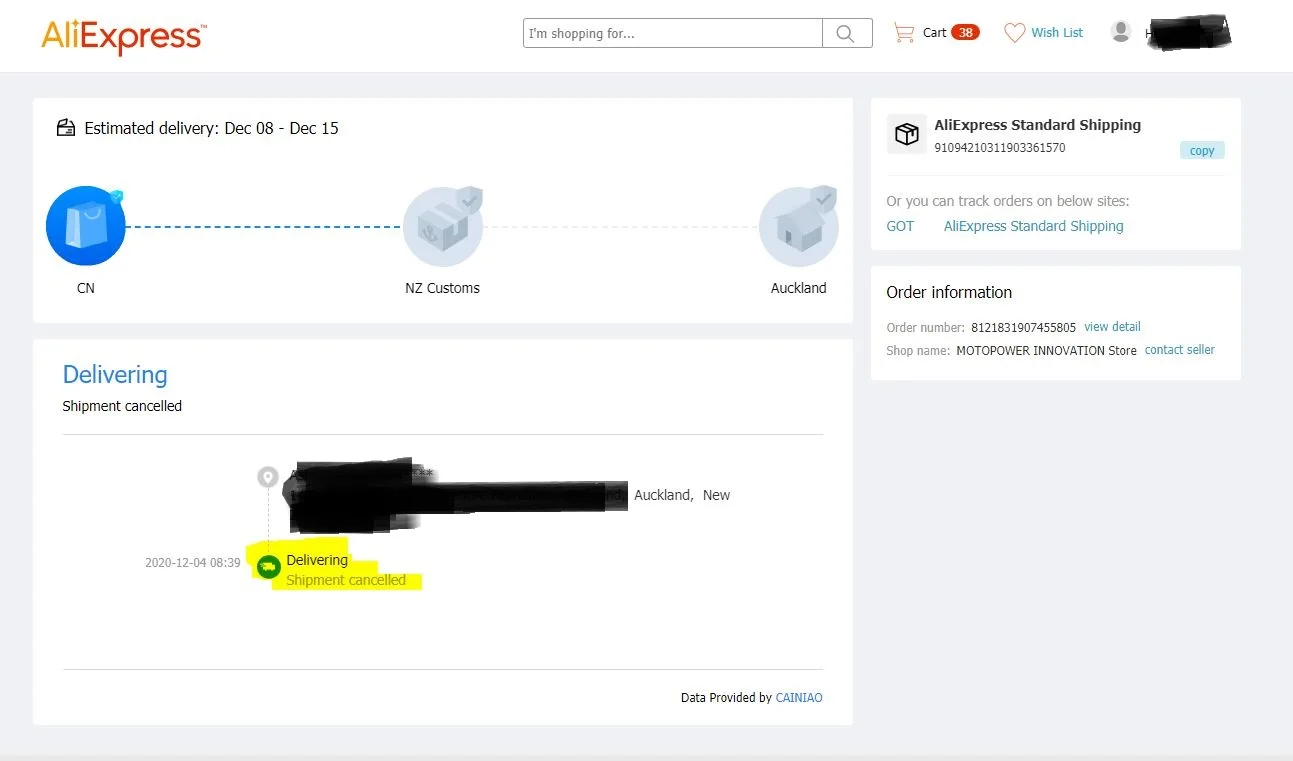
Task: Click view detail for the order
Action: [x=1112, y=327]
